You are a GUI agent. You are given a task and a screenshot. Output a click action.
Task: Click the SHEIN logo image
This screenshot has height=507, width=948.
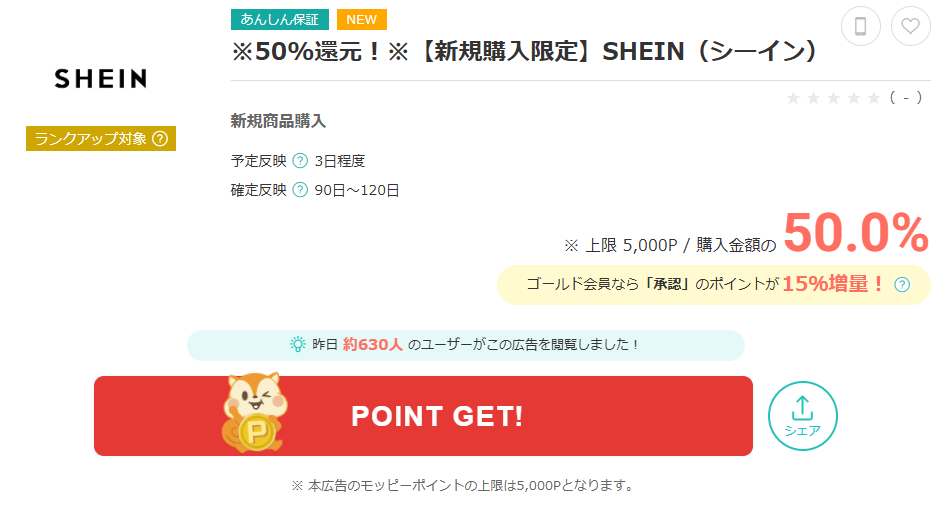click(x=100, y=79)
